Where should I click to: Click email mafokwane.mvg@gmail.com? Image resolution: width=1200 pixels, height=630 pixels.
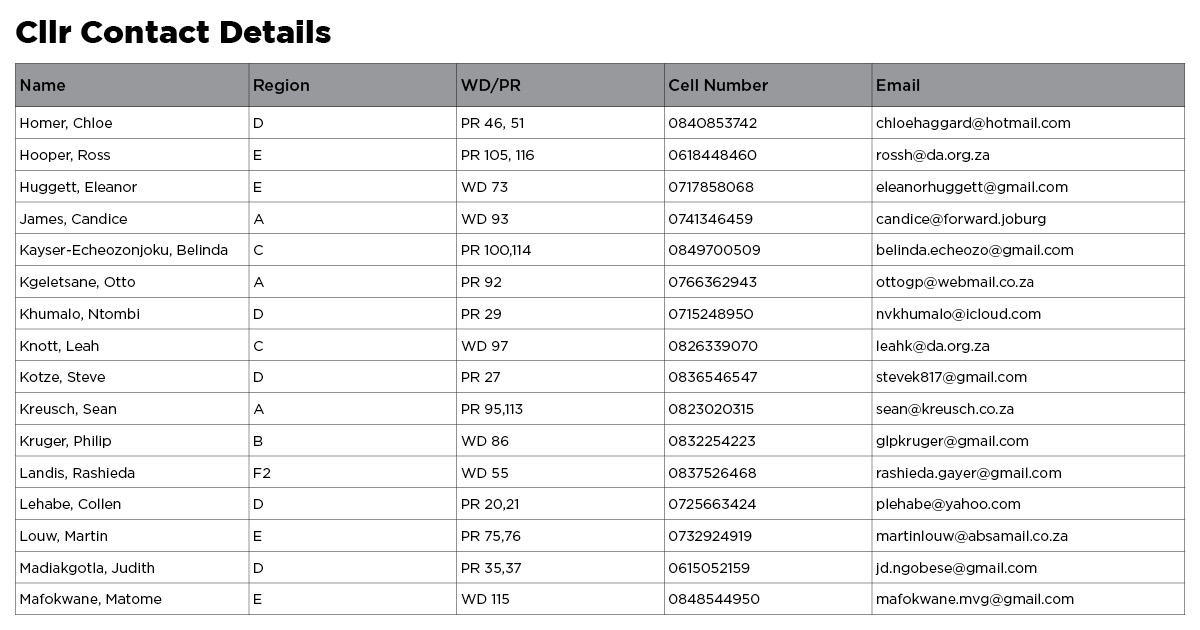coord(974,599)
